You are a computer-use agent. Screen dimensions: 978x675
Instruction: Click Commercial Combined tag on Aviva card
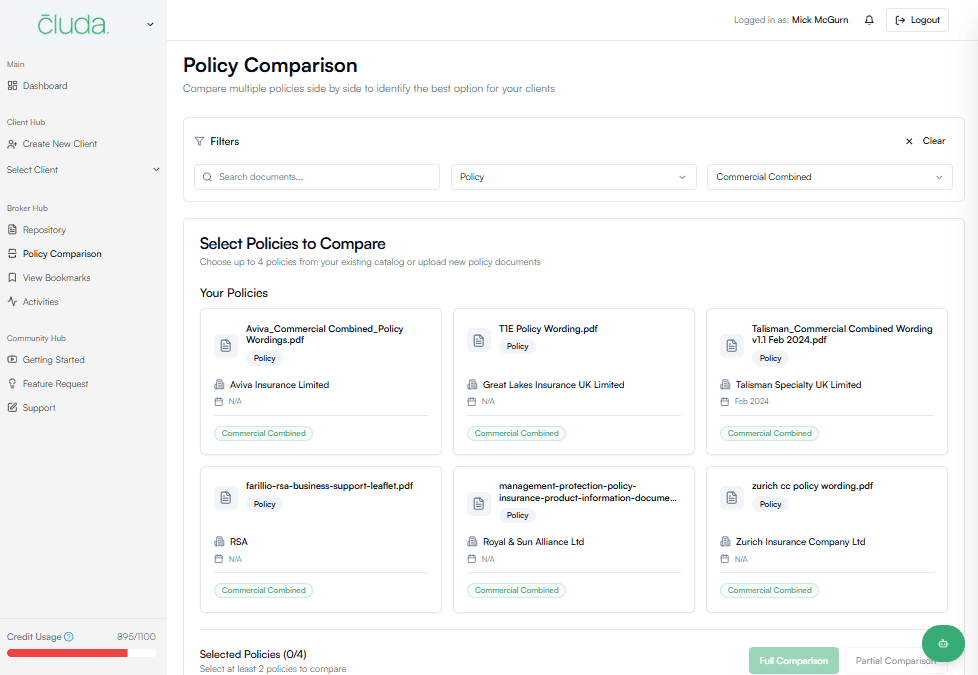click(263, 433)
